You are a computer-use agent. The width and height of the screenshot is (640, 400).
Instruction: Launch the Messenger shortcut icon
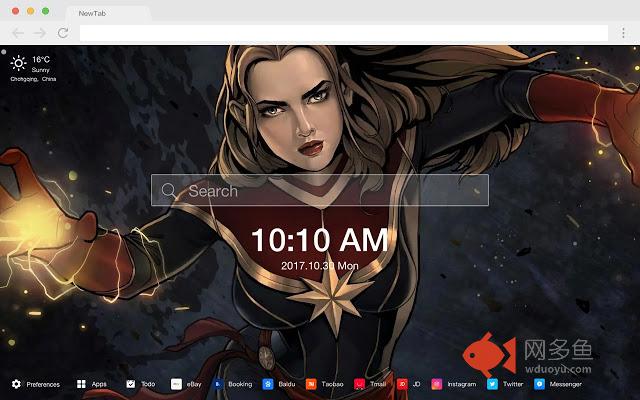(539, 384)
